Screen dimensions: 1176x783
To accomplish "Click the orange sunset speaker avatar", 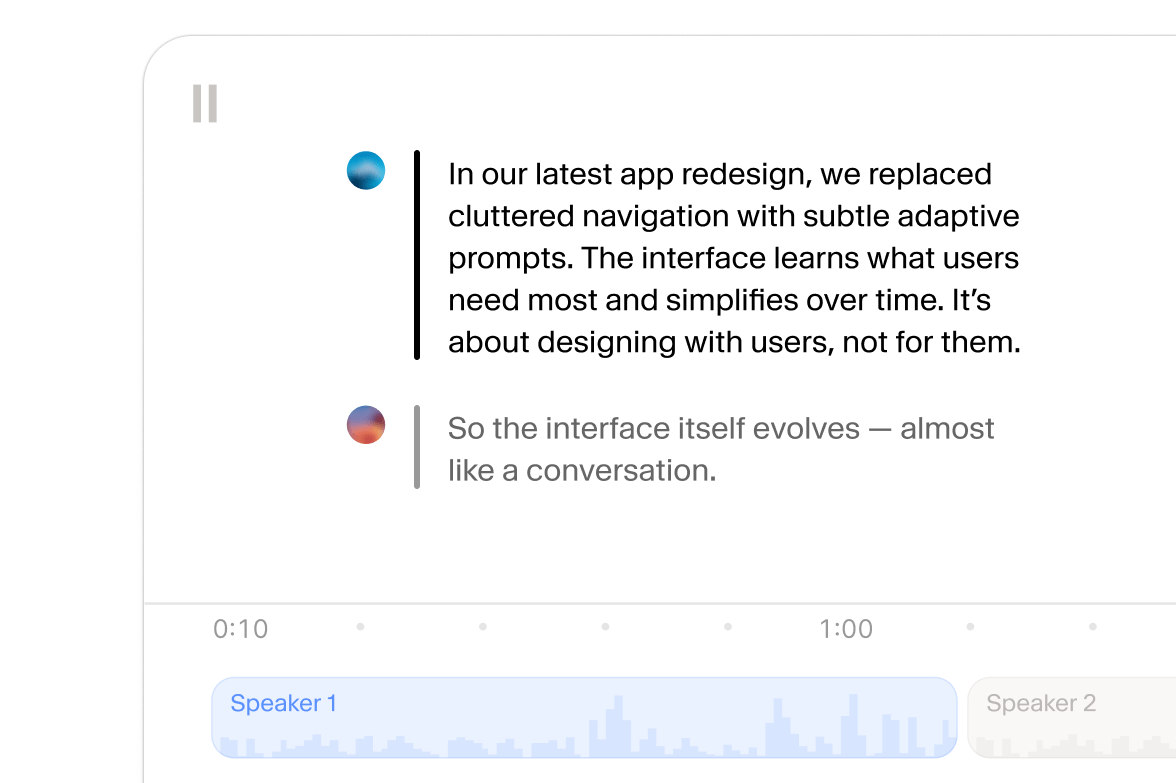I will click(366, 425).
